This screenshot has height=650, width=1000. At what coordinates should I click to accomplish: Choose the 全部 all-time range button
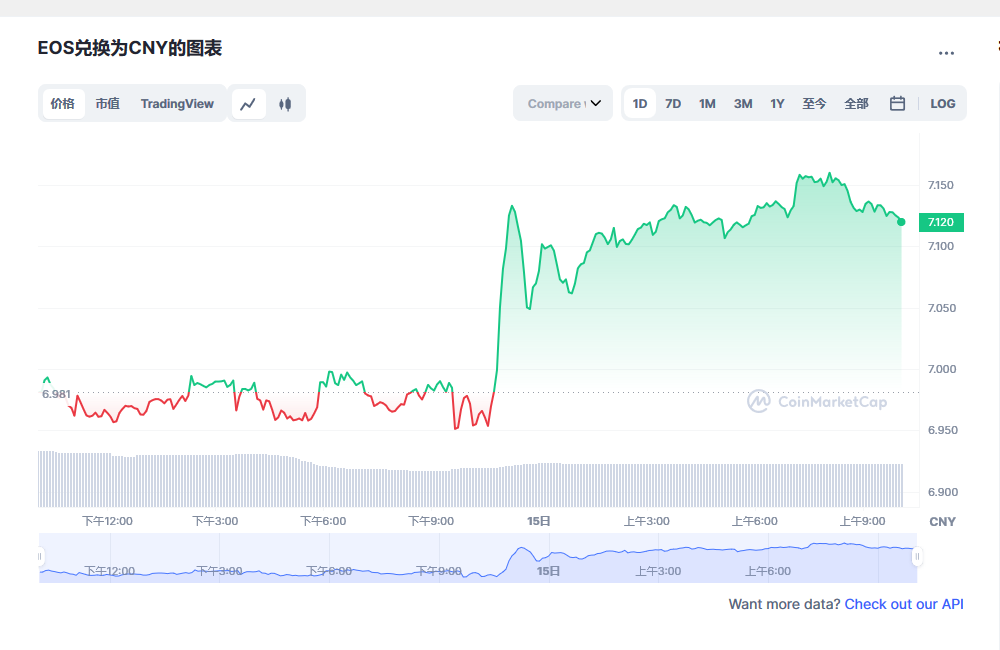[857, 104]
